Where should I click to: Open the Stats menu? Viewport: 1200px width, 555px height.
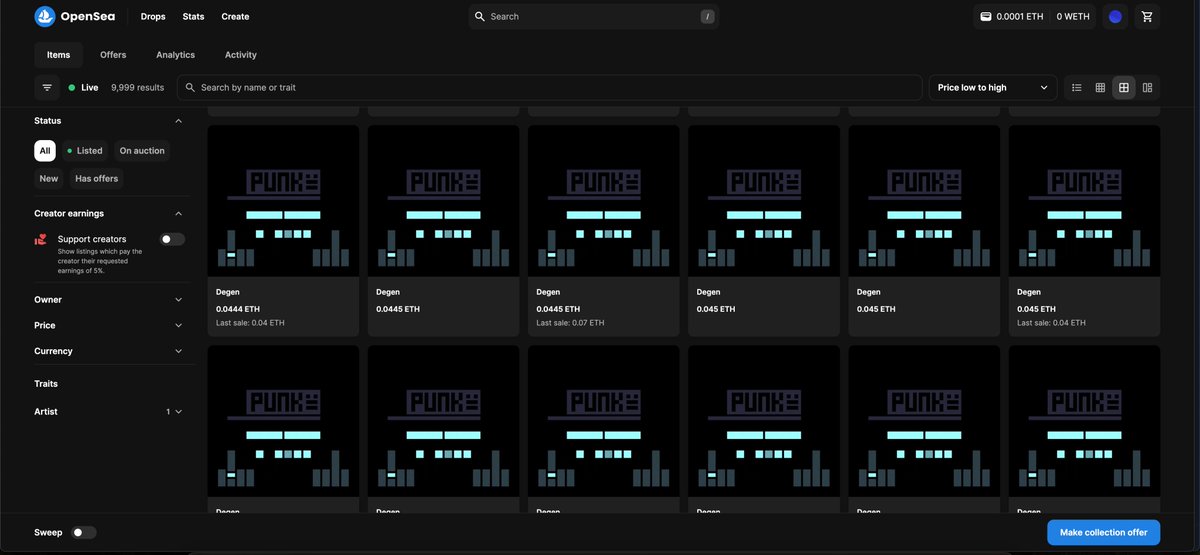tap(193, 17)
